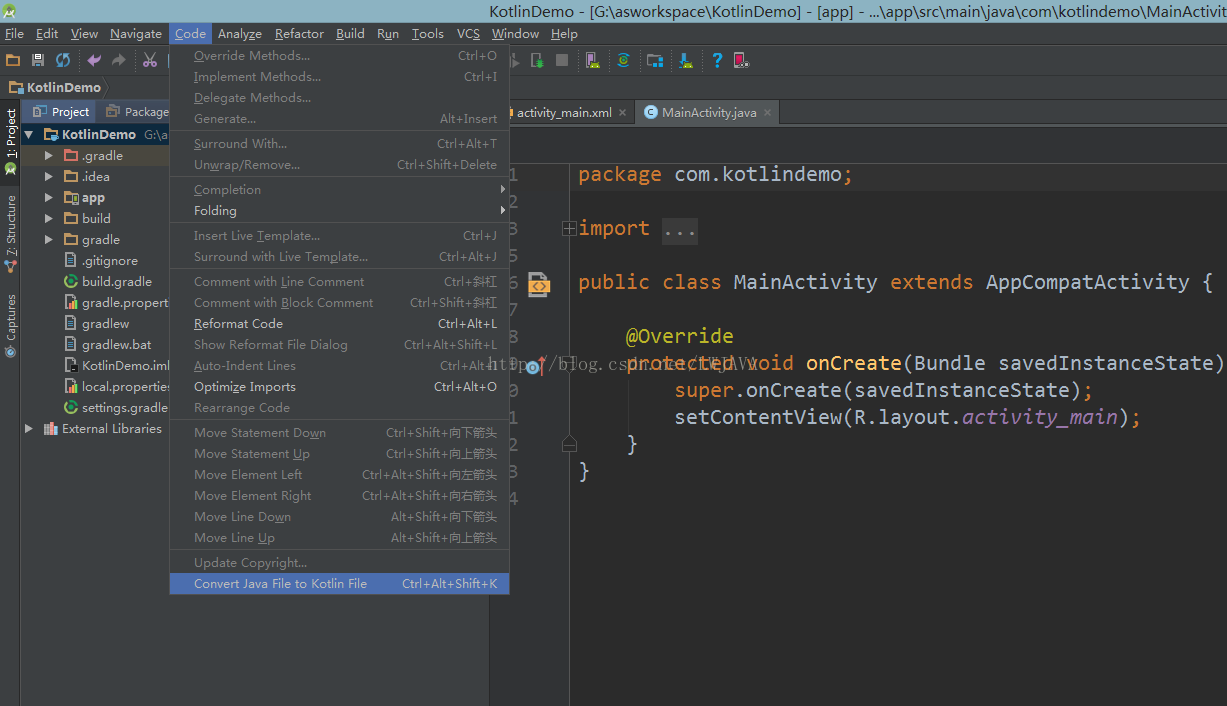Close the MainActivity.java tab
Image resolution: width=1227 pixels, height=706 pixels.
(x=768, y=113)
